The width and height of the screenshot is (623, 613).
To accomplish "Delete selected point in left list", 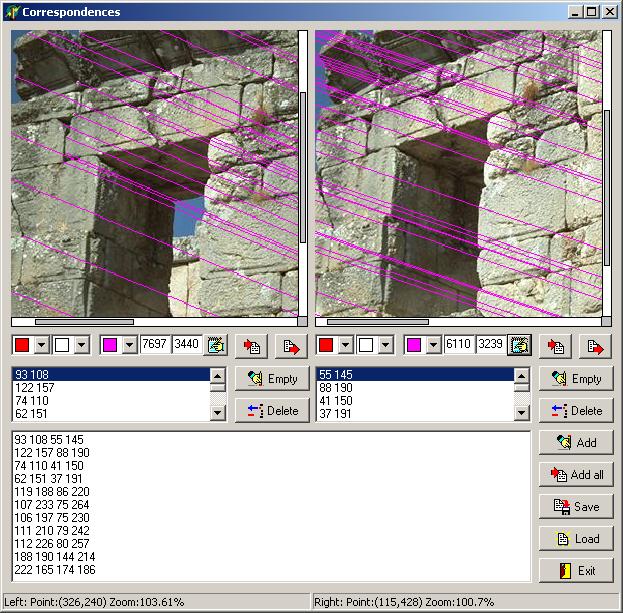I will [x=272, y=410].
